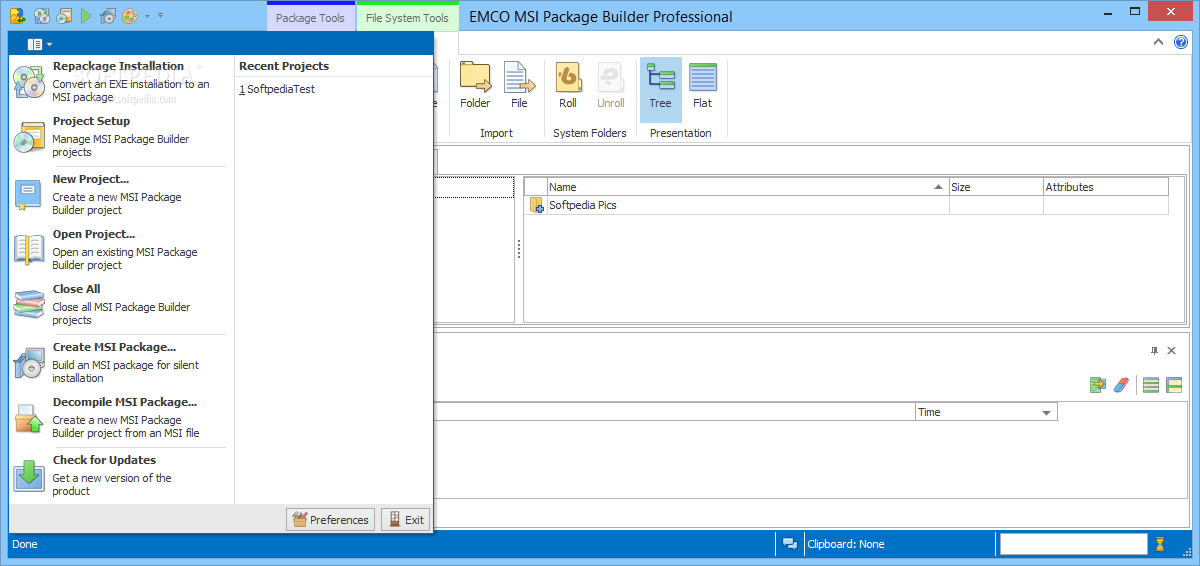Click the application logo icon in title bar
1200x566 pixels.
point(17,16)
